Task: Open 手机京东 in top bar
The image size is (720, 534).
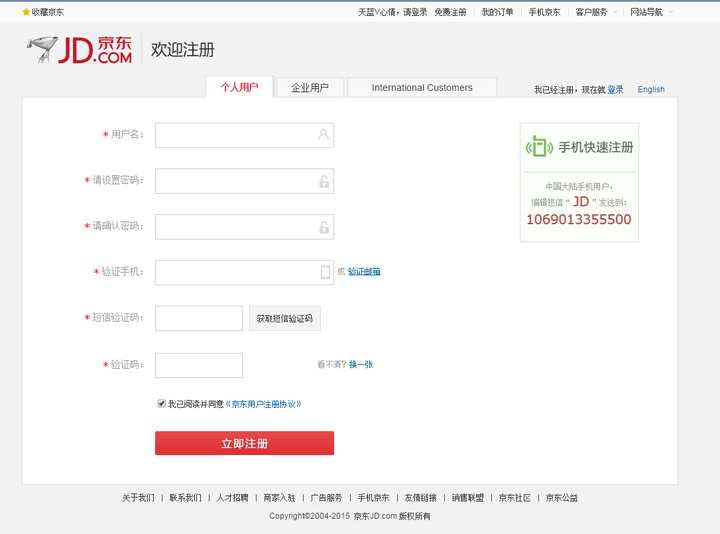Action: [x=545, y=12]
